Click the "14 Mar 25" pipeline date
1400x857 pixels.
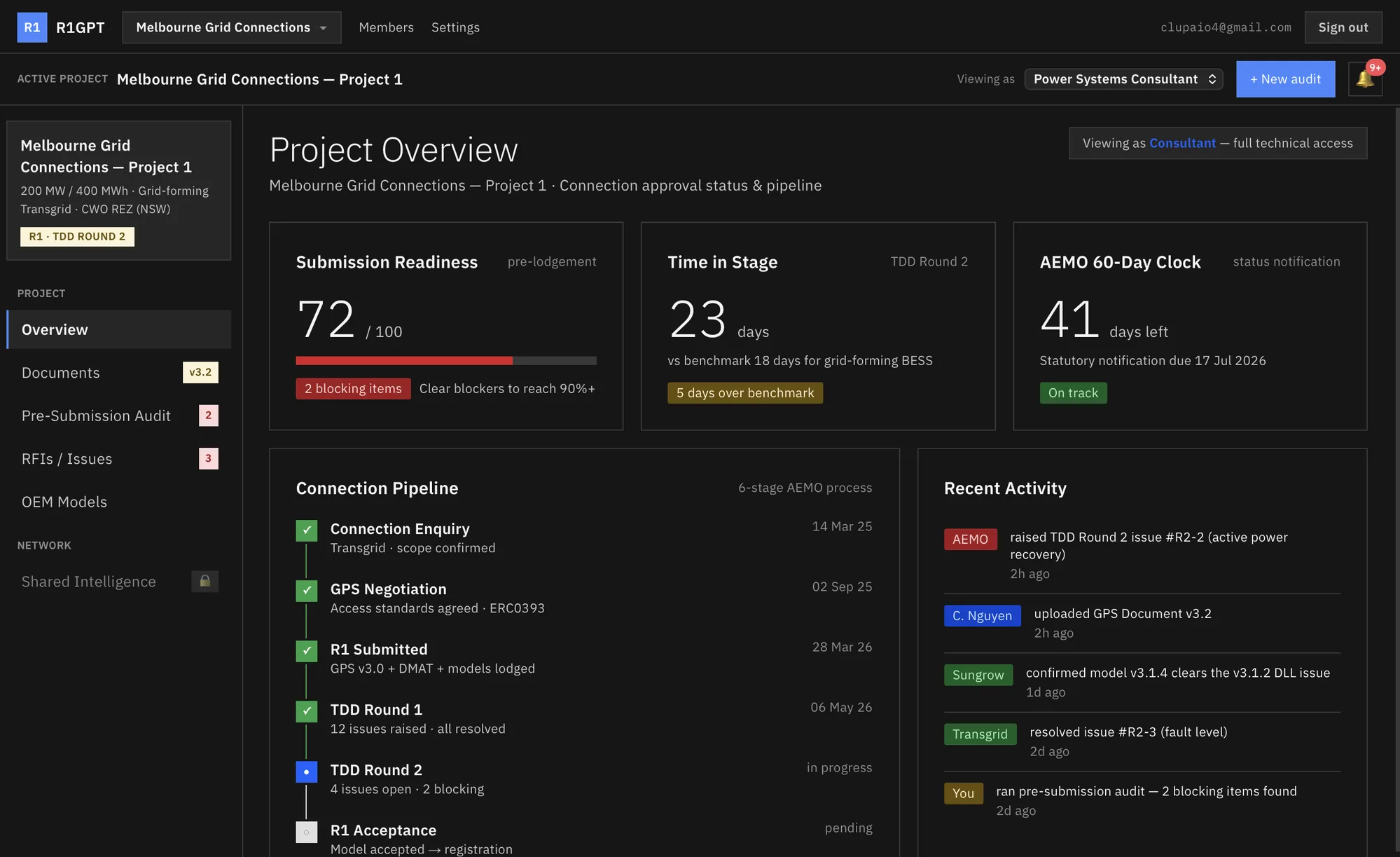pos(843,526)
